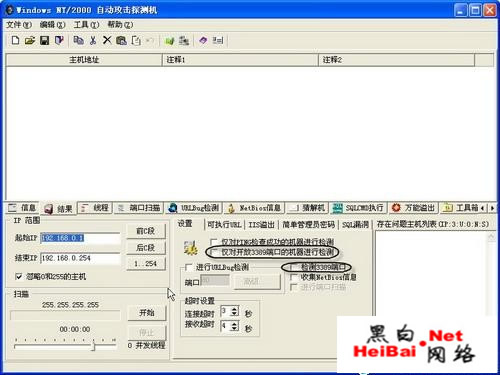Viewport: 500px width, 375px height.
Task: Click the networked computers toolbar icon
Action: point(184,41)
